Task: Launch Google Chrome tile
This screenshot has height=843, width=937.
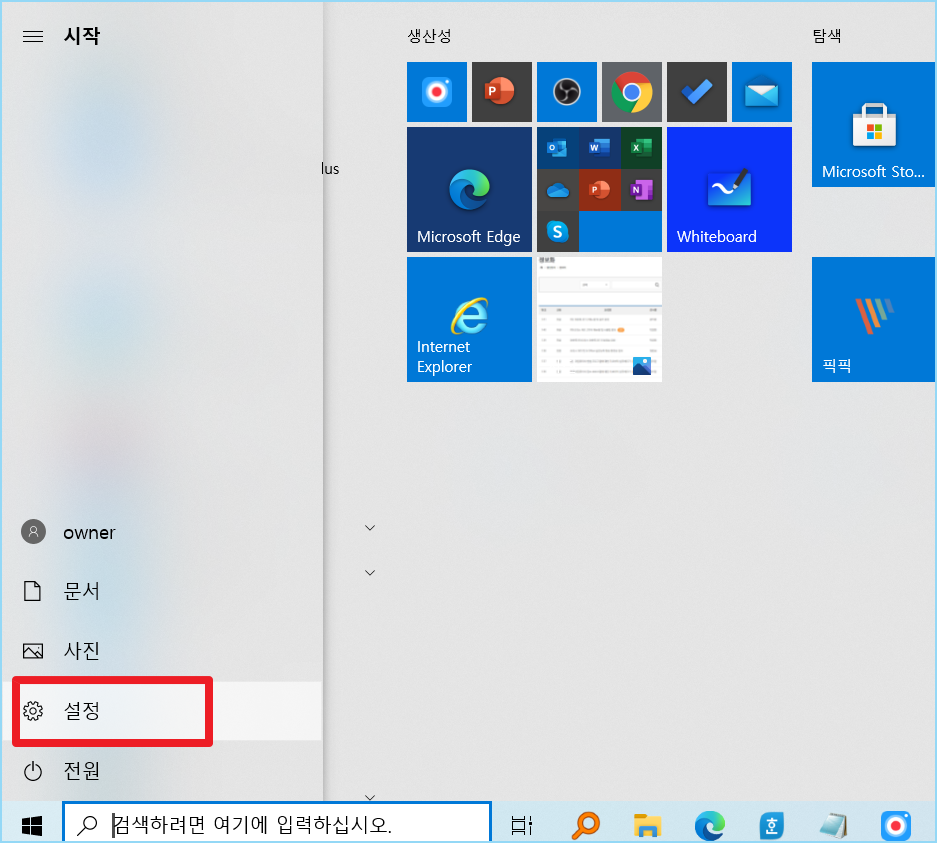Action: point(632,92)
